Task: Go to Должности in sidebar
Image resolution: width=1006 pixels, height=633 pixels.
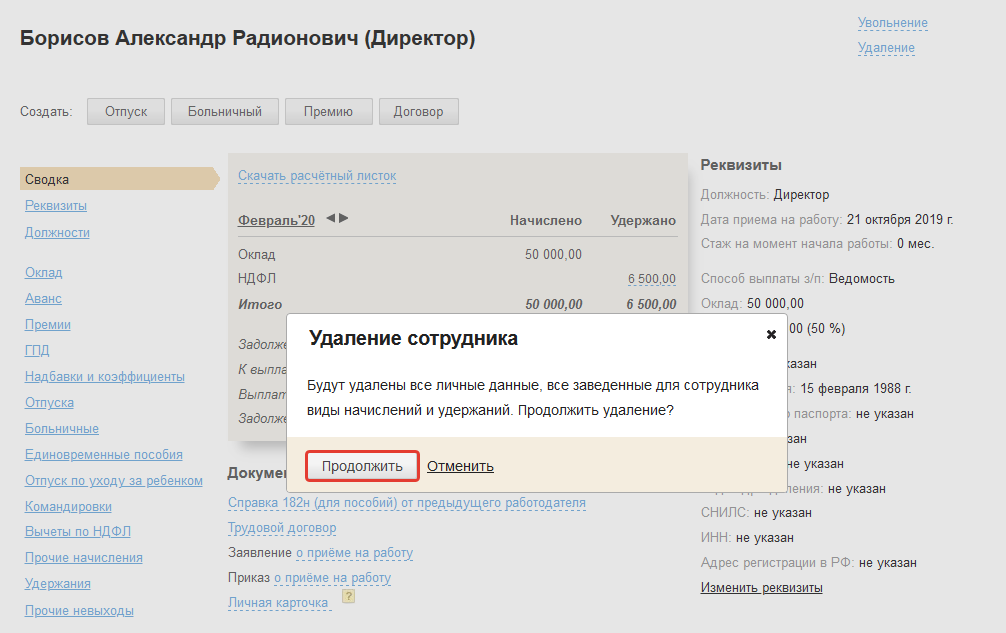Action: (x=57, y=232)
